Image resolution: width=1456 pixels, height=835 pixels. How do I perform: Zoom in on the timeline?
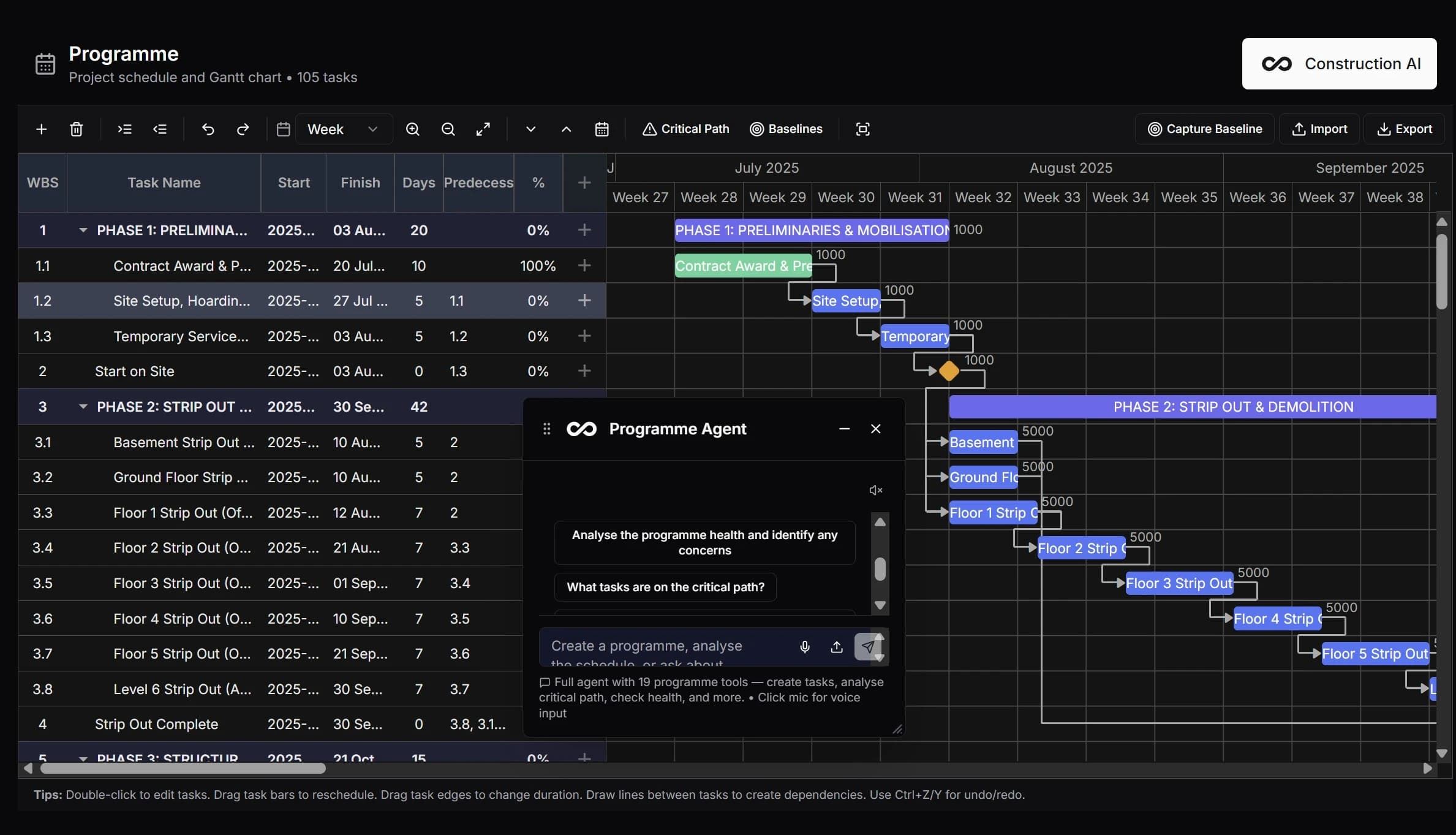tap(413, 129)
